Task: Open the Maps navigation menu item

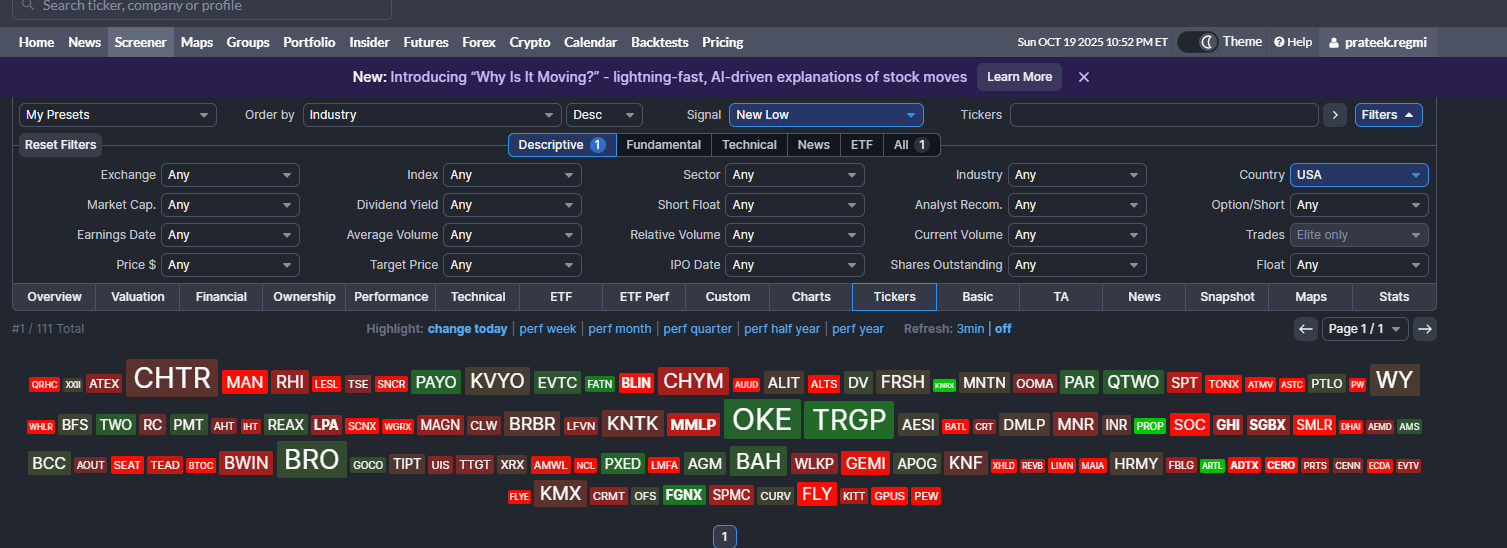Action: [197, 42]
